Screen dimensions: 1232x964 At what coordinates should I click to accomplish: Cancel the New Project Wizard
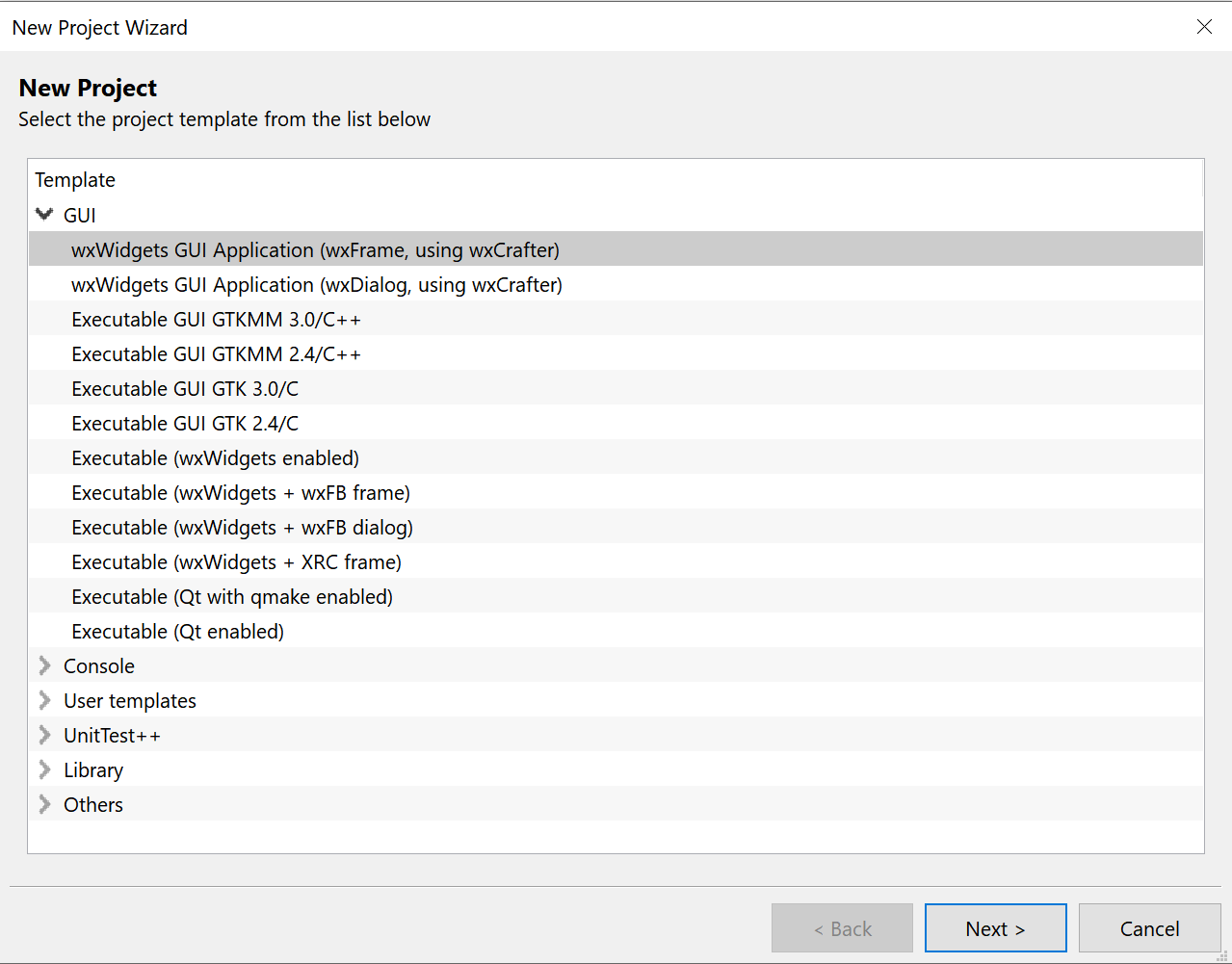1149,927
